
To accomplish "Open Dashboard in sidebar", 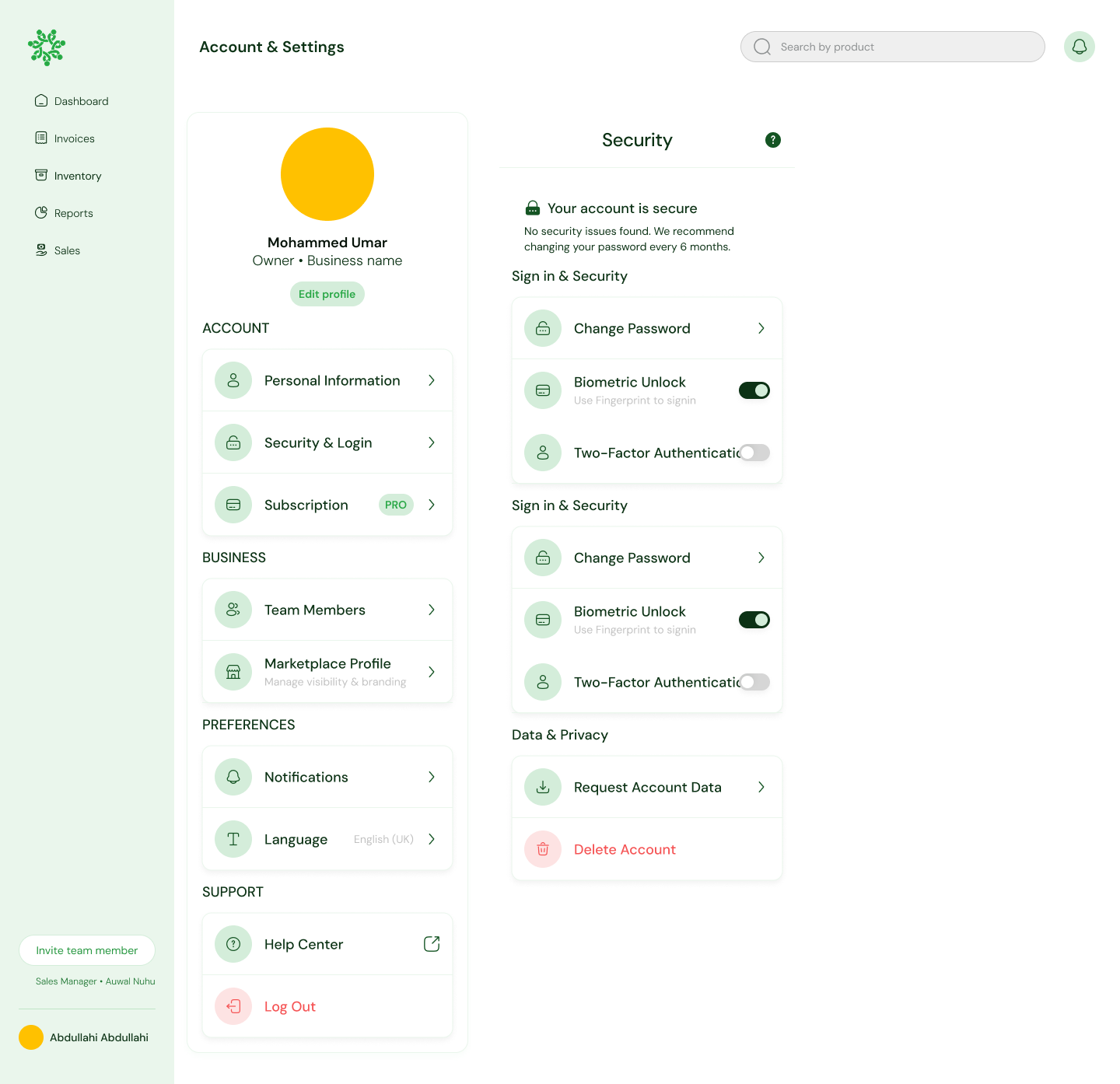I will tap(72, 101).
